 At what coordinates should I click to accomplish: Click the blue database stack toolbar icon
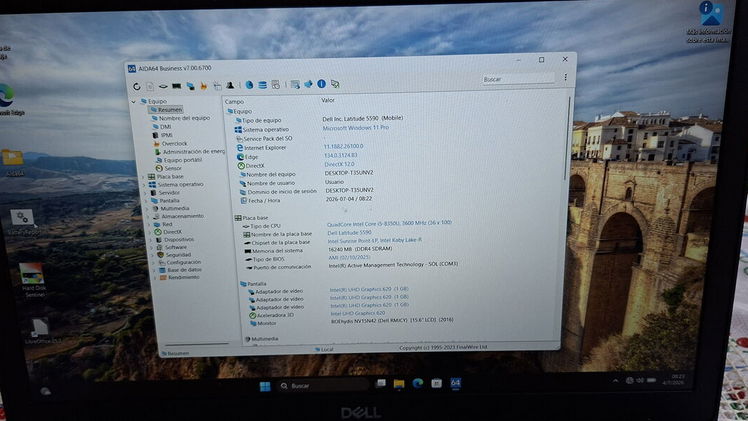tap(262, 85)
